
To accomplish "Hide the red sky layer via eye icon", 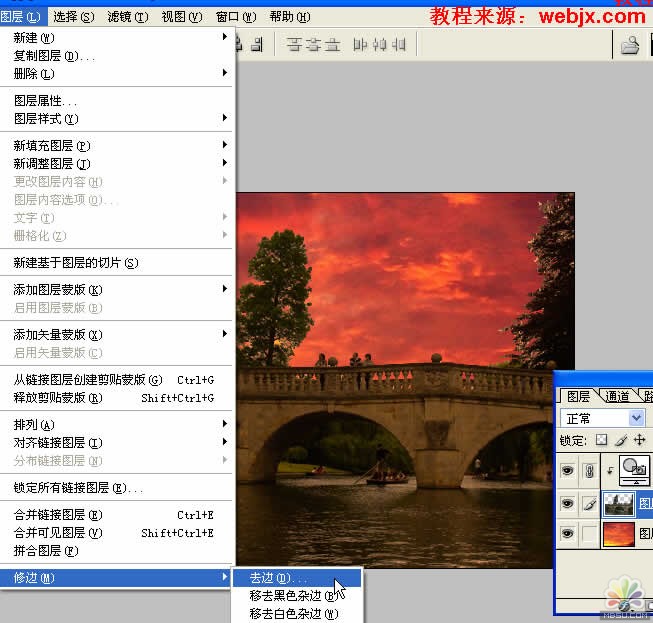I will [x=567, y=533].
